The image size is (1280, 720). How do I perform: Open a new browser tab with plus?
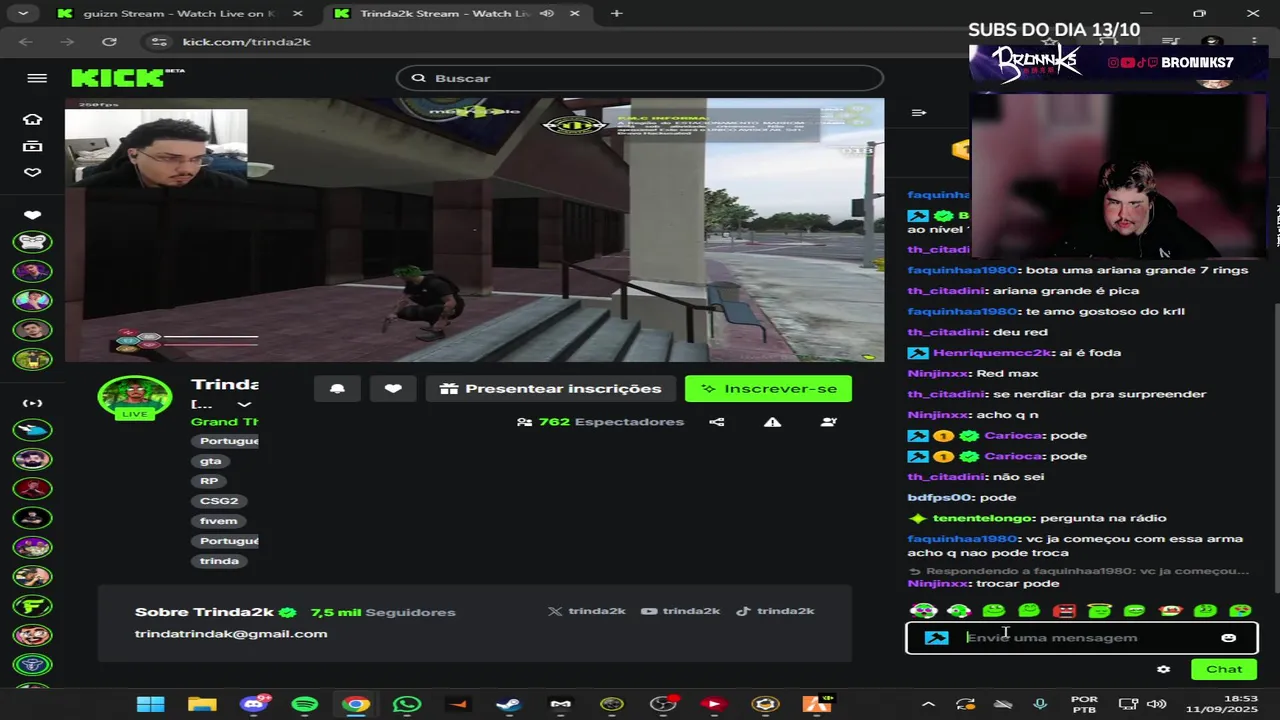[x=616, y=13]
